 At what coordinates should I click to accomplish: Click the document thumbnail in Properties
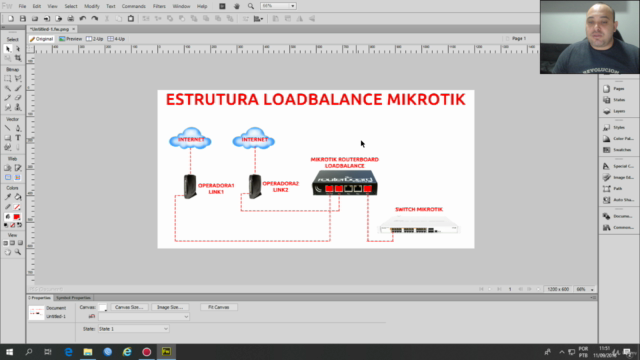(x=36, y=313)
